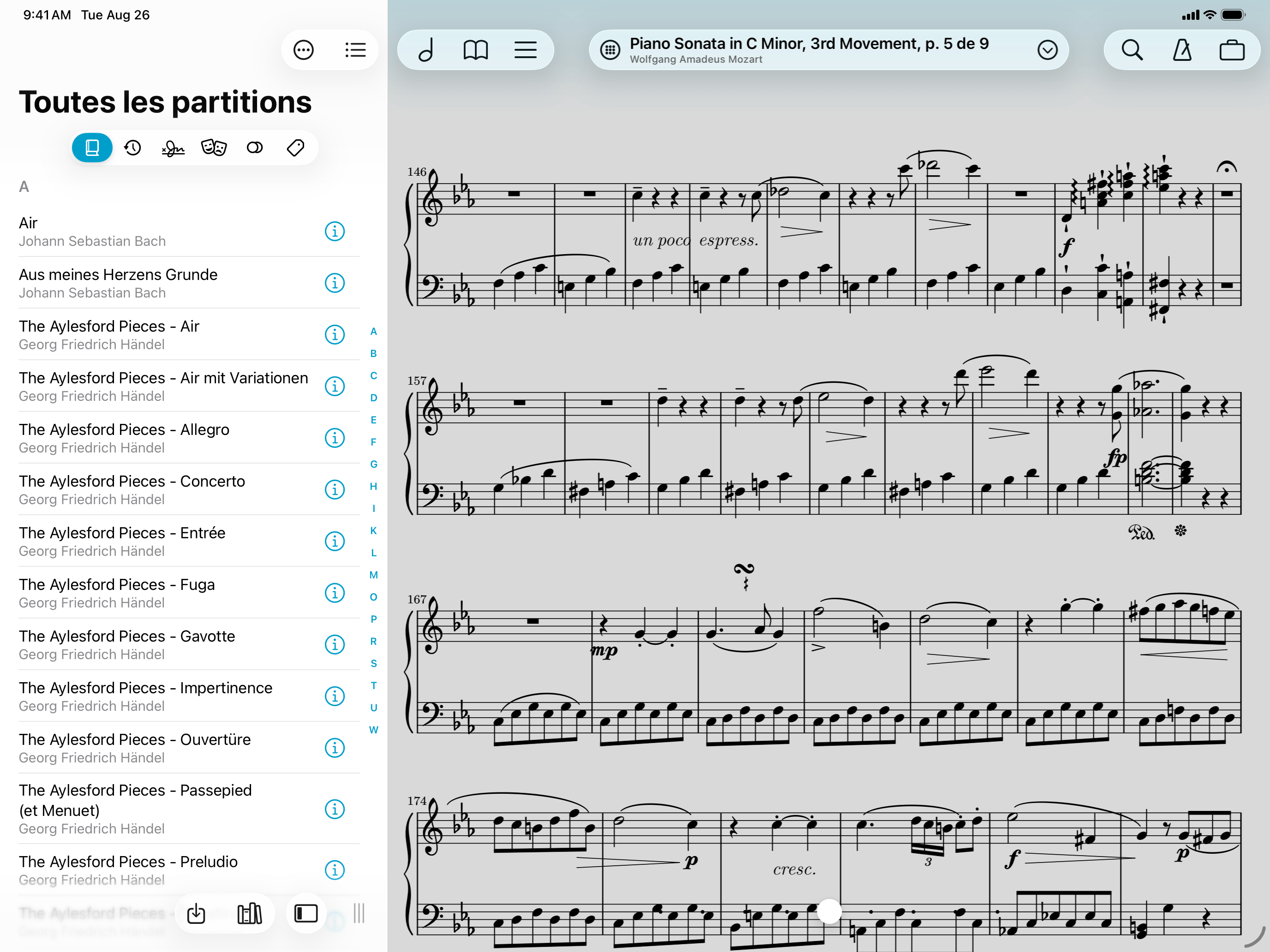
Task: Show info for Air by Bach
Action: (x=335, y=231)
